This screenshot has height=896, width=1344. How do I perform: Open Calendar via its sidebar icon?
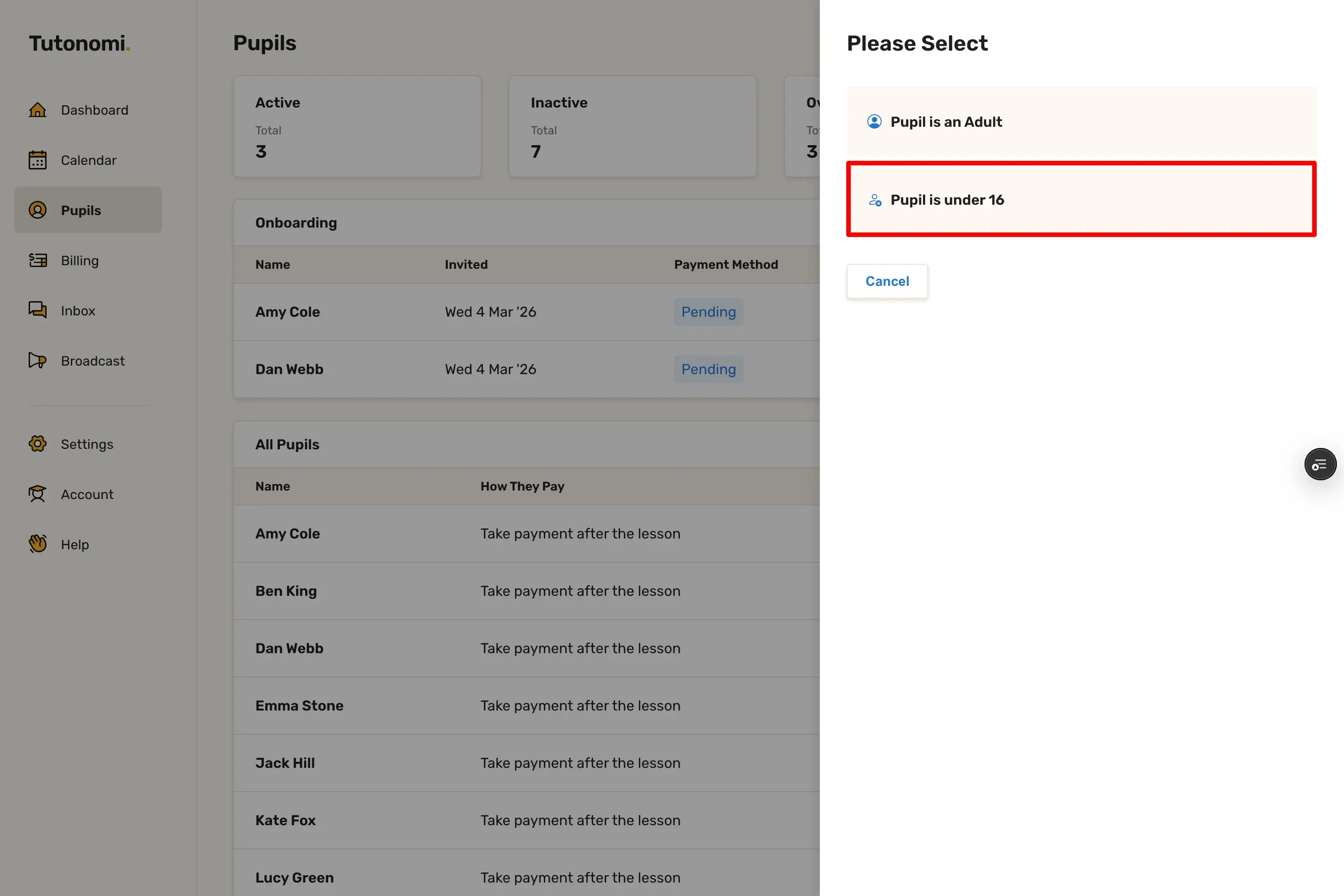pos(38,160)
